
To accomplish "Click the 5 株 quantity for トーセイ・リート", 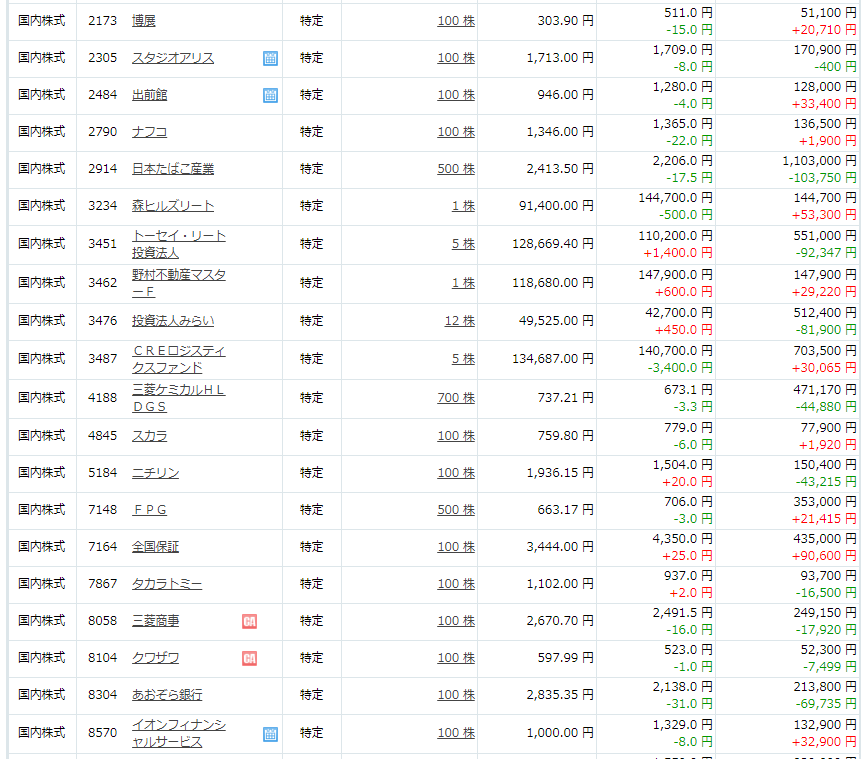I will (463, 244).
